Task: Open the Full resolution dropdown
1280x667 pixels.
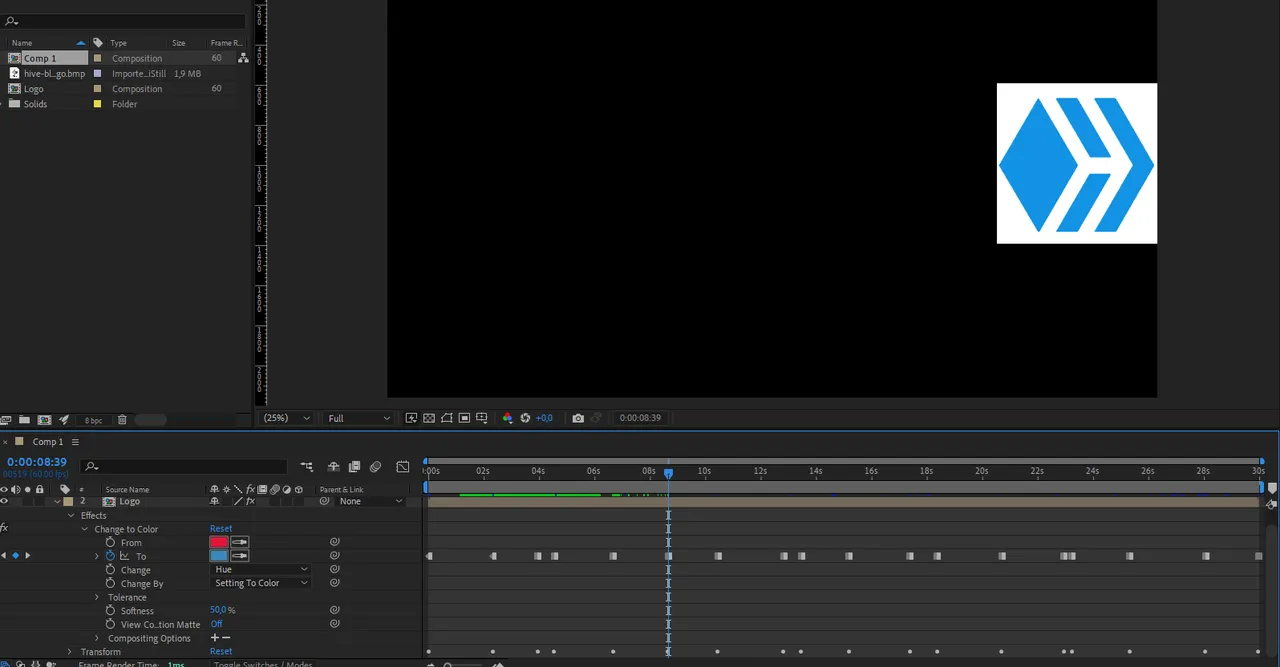Action: 358,418
